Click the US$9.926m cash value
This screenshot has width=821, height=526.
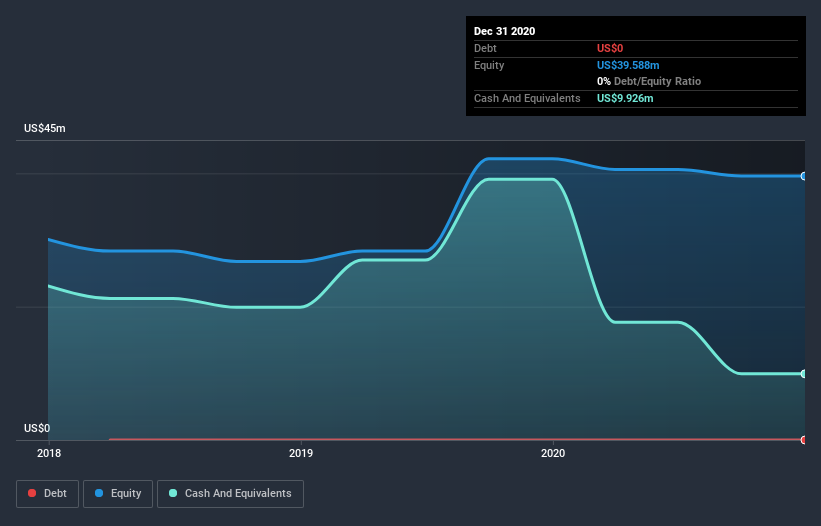pyautogui.click(x=625, y=98)
